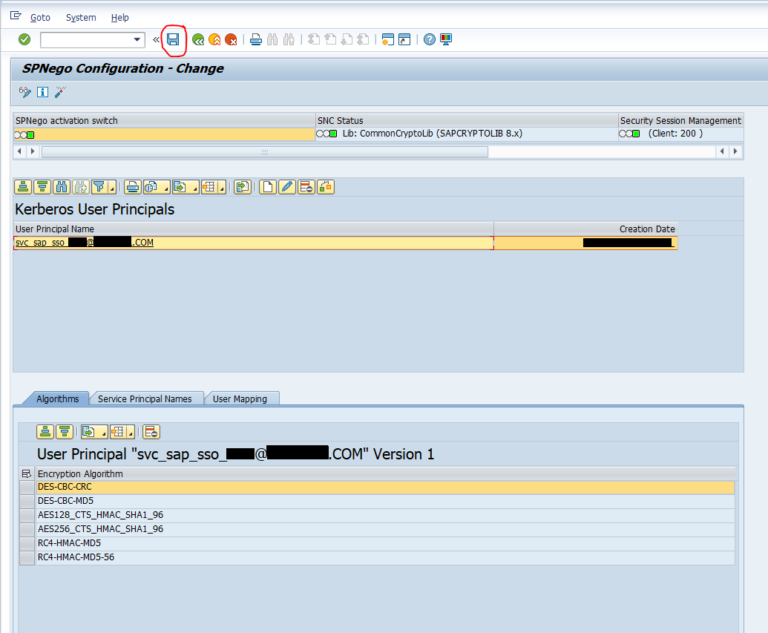
Task: Click the Find binoculars in principals toolbar
Action: [61, 187]
